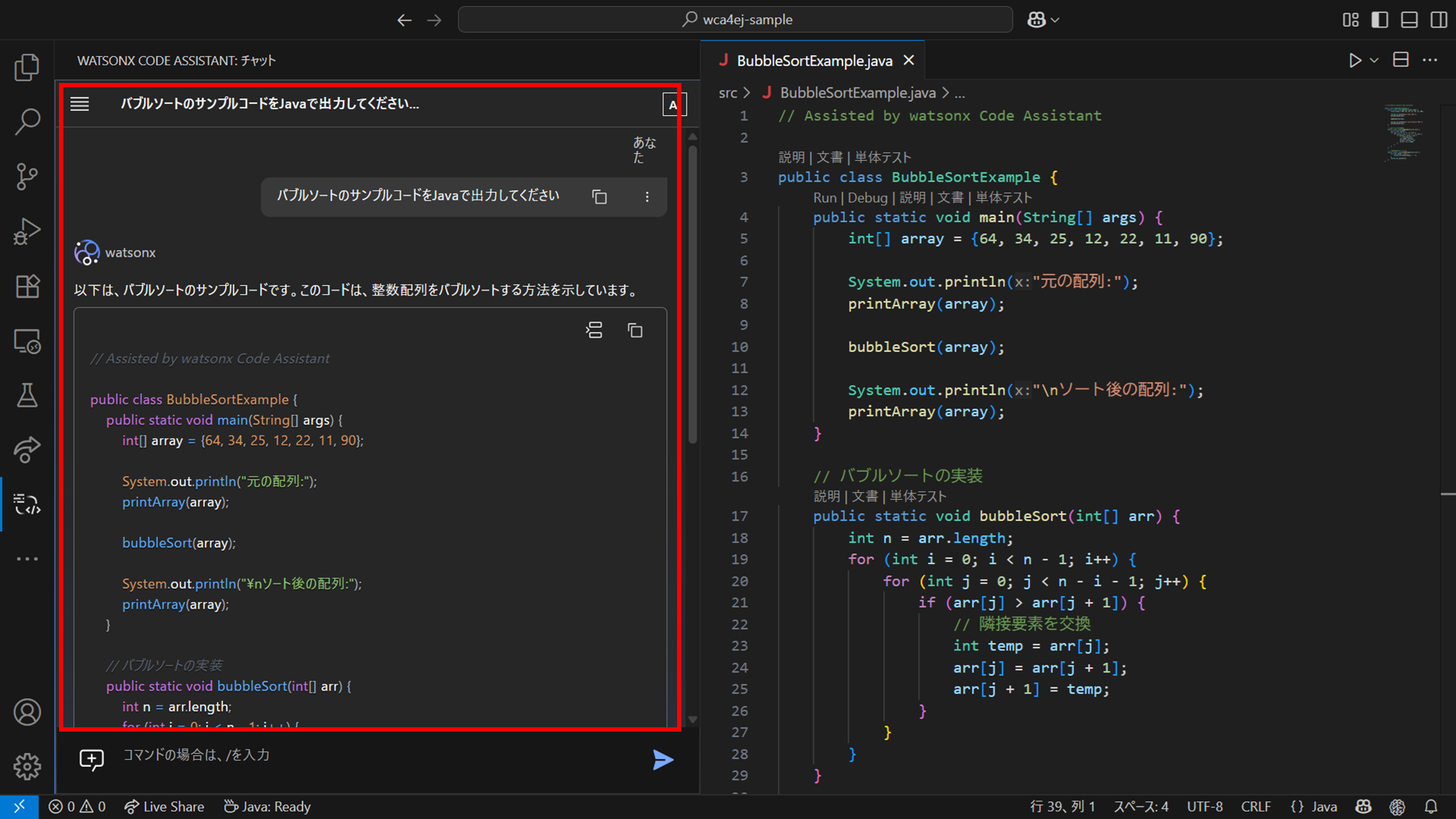Toggle the primary side bar layout
The height and width of the screenshot is (819, 1456).
1380,20
